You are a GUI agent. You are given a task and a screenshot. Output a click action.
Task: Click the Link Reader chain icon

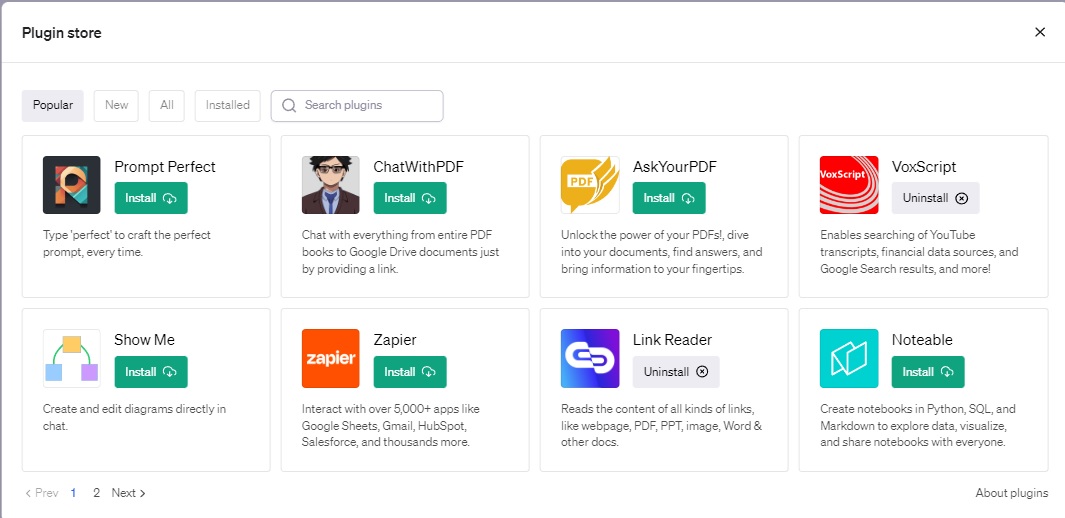coord(590,358)
